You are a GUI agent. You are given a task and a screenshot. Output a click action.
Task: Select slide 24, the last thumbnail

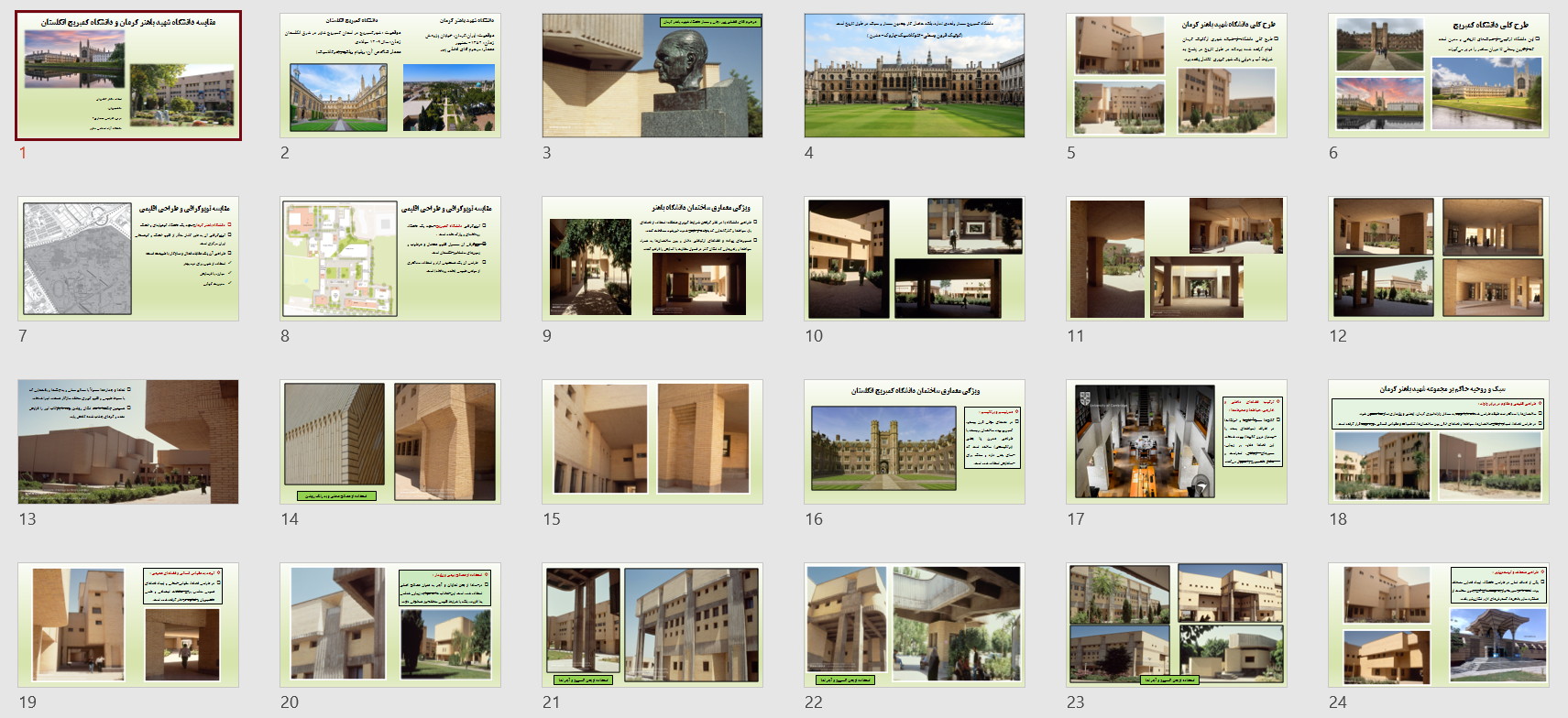pos(1439,626)
